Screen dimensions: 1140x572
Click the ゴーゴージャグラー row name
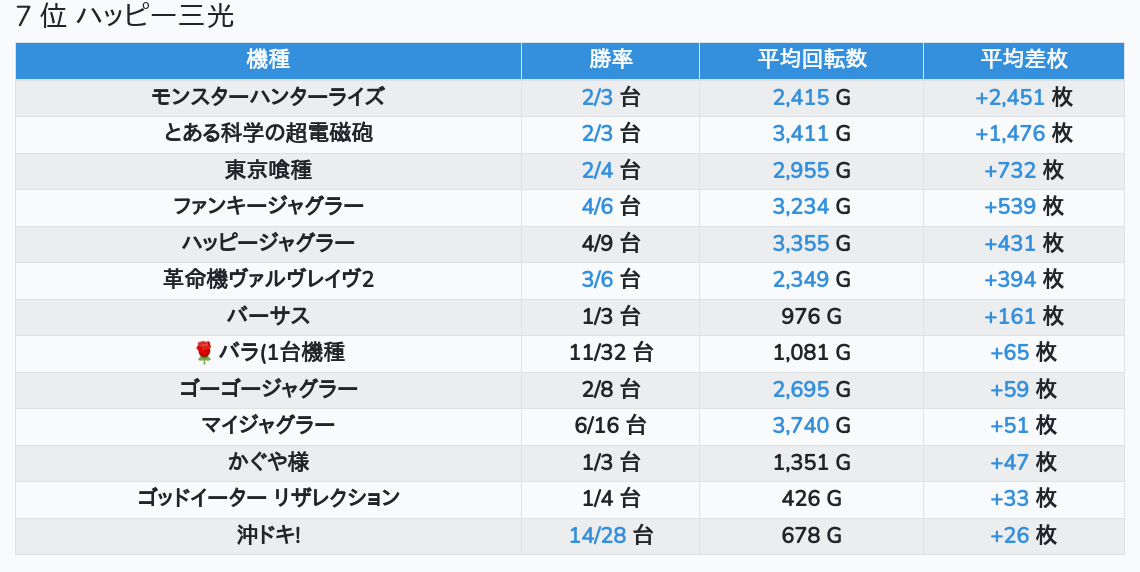(x=268, y=389)
